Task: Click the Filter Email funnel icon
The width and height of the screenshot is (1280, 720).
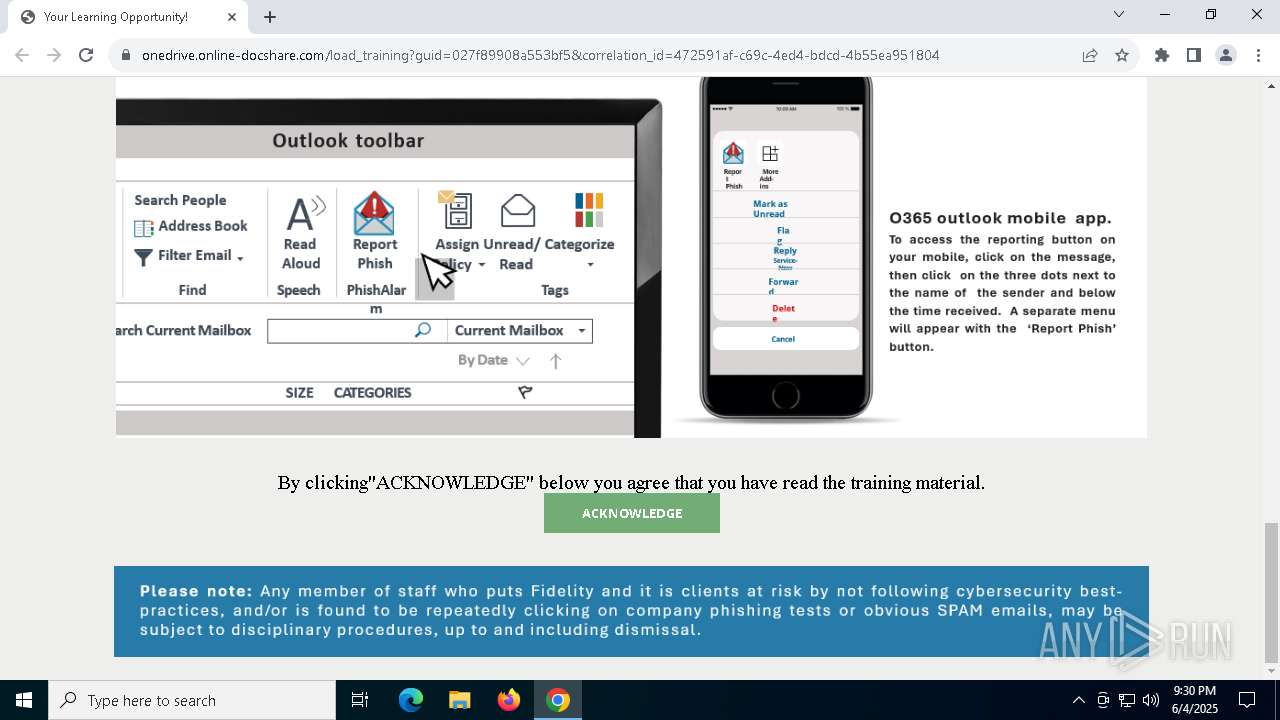Action: click(x=143, y=257)
